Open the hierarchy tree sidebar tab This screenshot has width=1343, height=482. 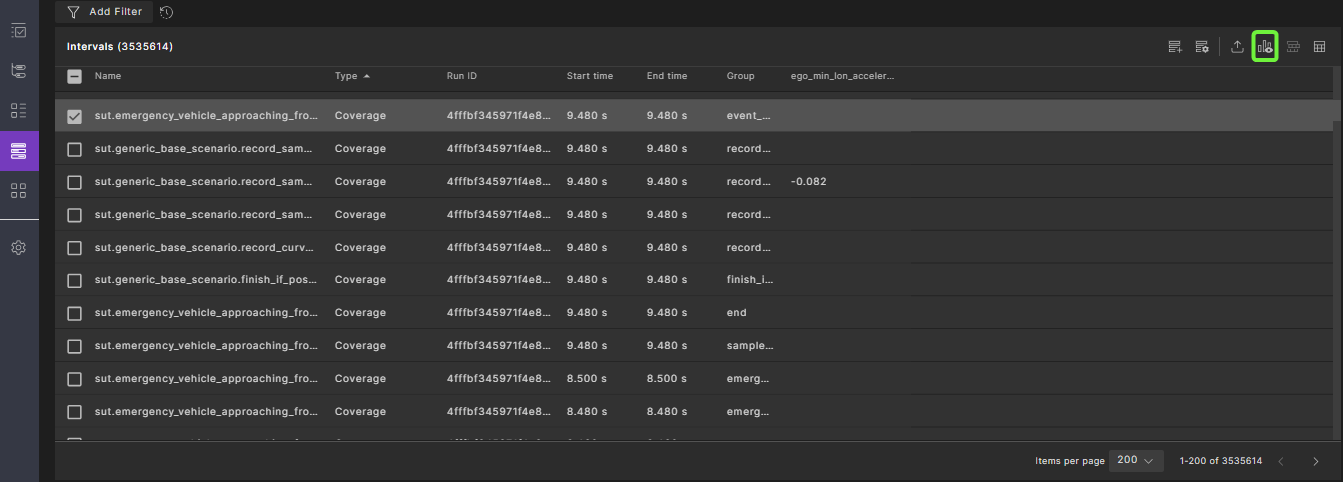pos(18,71)
